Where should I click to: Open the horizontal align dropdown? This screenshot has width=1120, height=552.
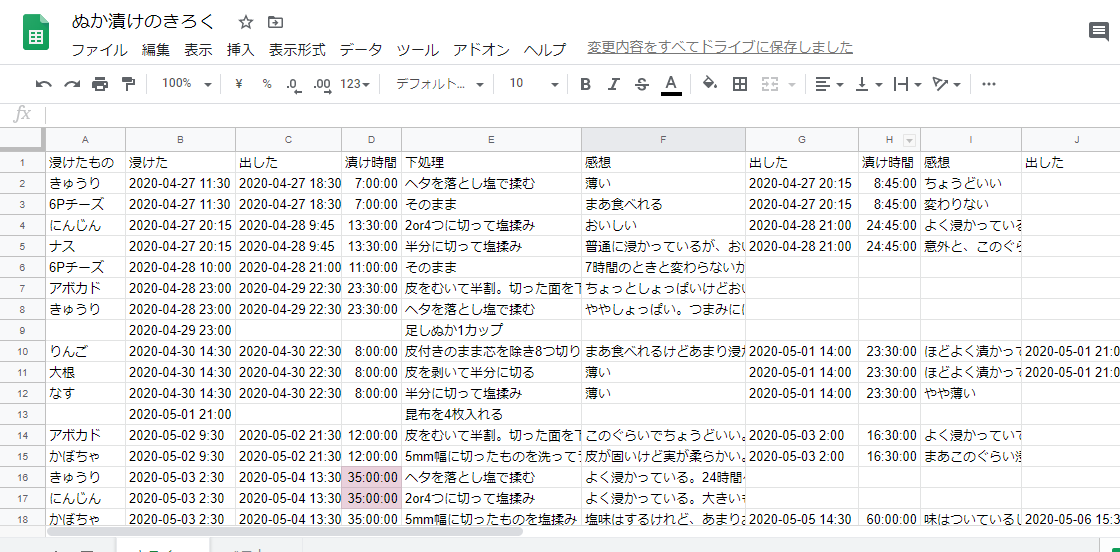pos(829,84)
